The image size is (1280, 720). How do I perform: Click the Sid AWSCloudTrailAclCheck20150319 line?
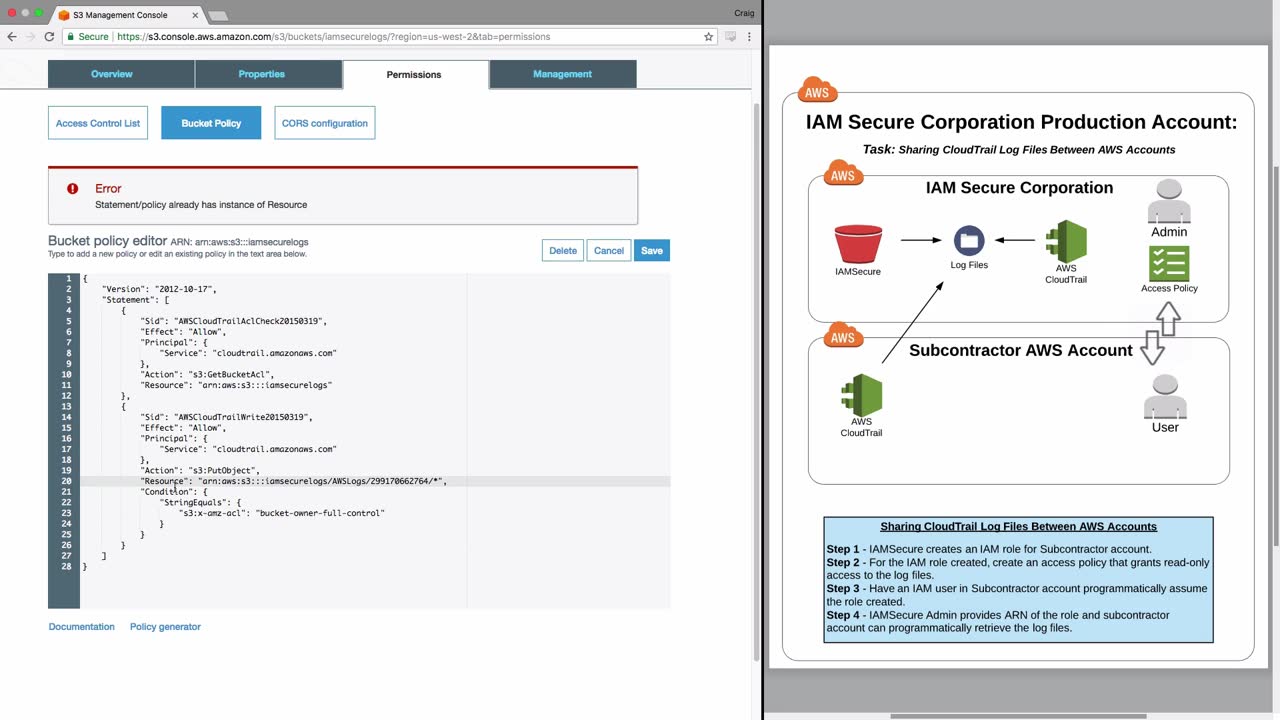(x=233, y=321)
